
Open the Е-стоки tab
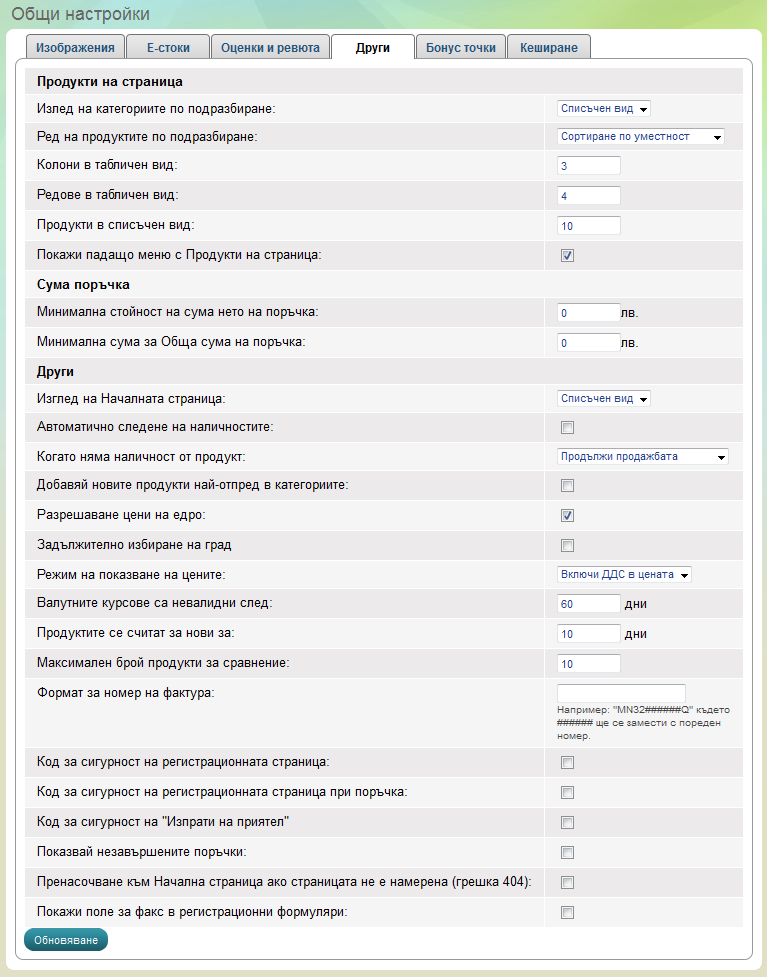(x=170, y=47)
